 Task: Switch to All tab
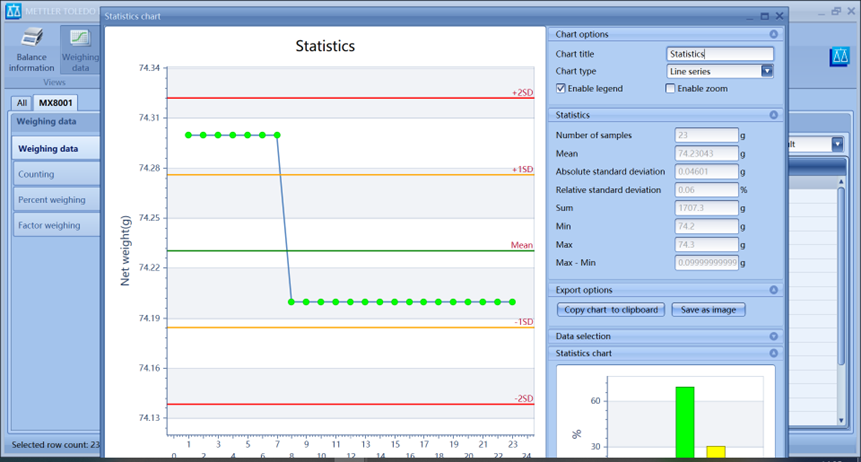tap(21, 103)
